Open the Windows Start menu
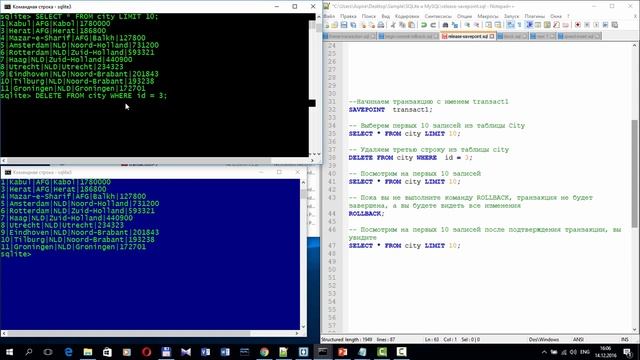 click(x=9, y=352)
